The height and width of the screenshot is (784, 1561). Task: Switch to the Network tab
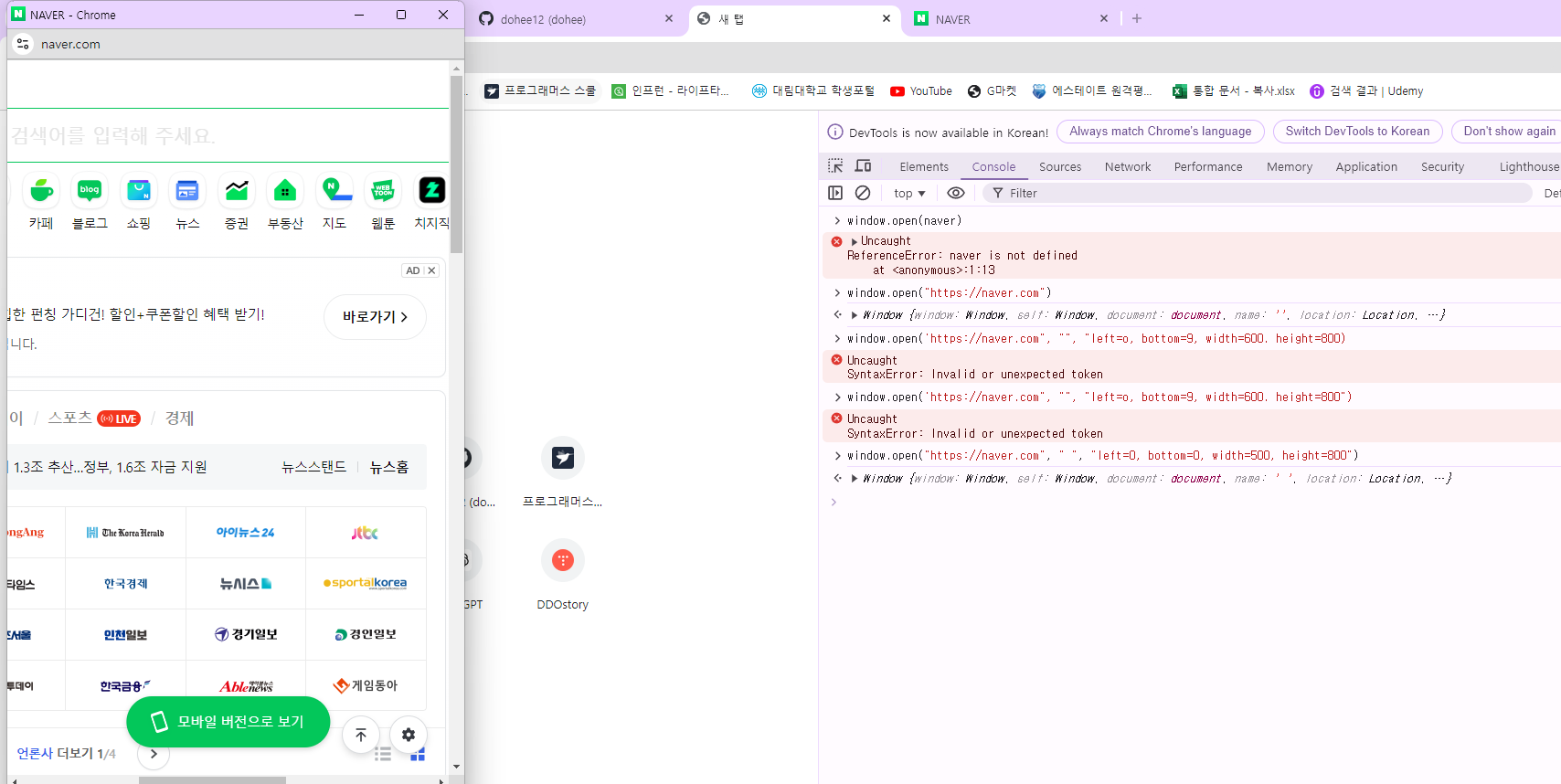(x=1128, y=166)
